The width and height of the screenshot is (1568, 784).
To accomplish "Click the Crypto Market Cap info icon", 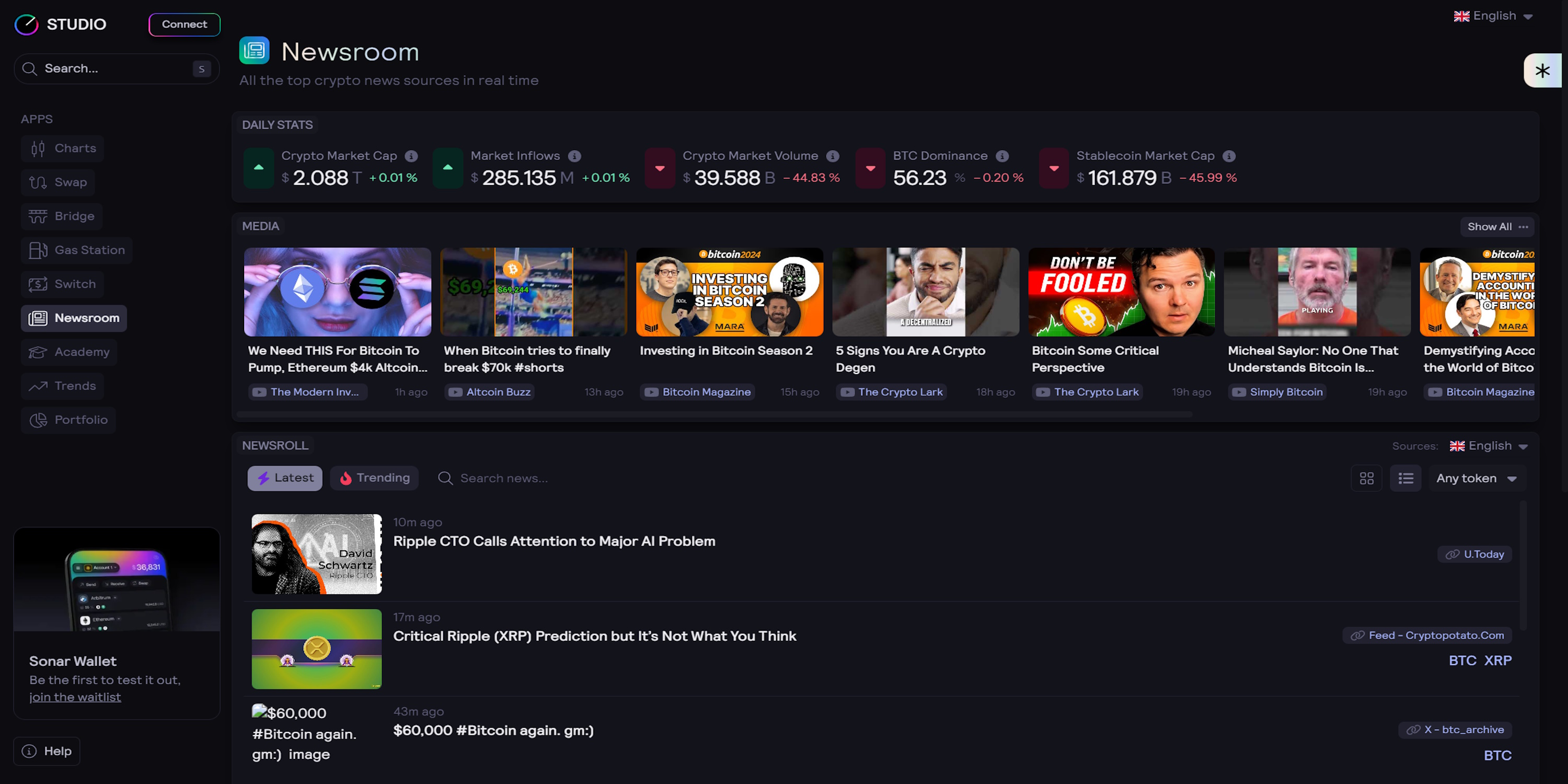I will click(411, 156).
